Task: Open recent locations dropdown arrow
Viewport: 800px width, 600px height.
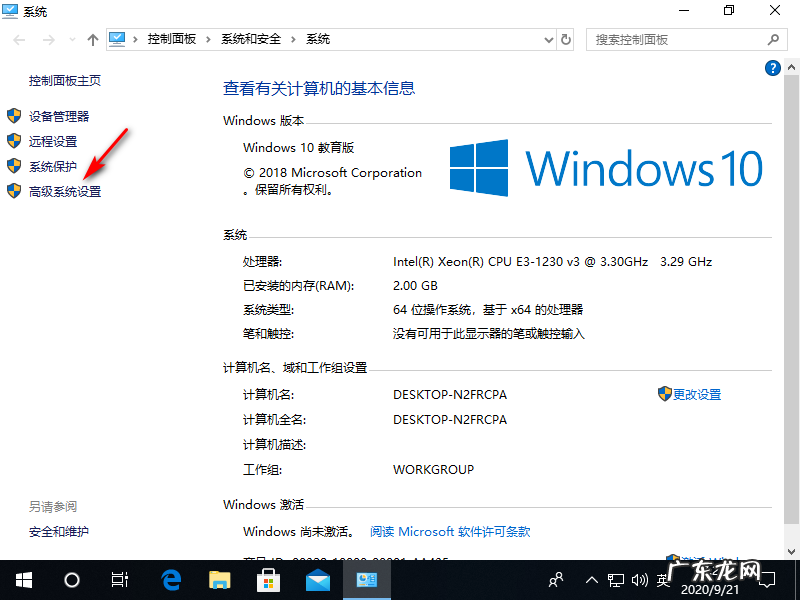Action: pos(72,40)
